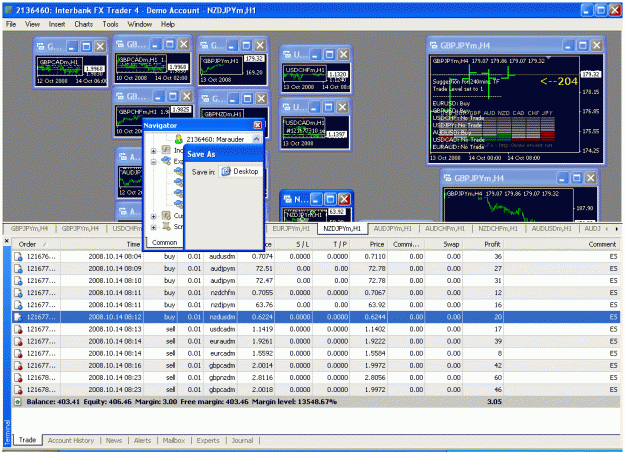This screenshot has height=452, width=625.
Task: Click the order icon in nzdchfm row
Action: tap(18, 293)
